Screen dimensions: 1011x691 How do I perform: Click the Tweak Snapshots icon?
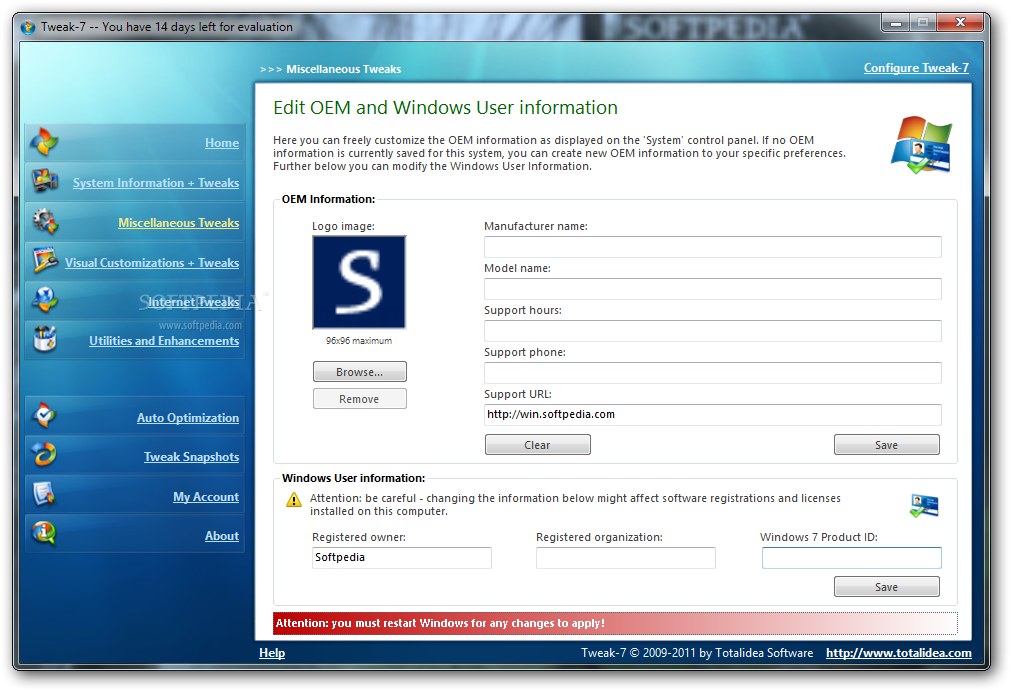click(44, 455)
